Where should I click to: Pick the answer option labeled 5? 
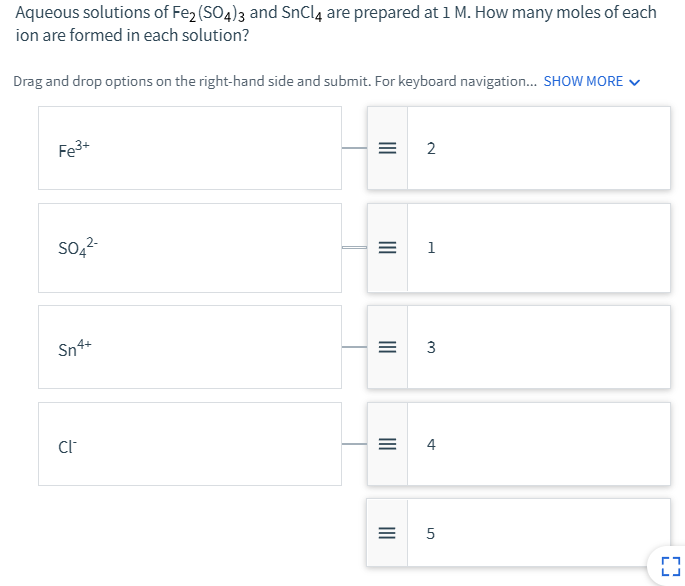click(538, 534)
